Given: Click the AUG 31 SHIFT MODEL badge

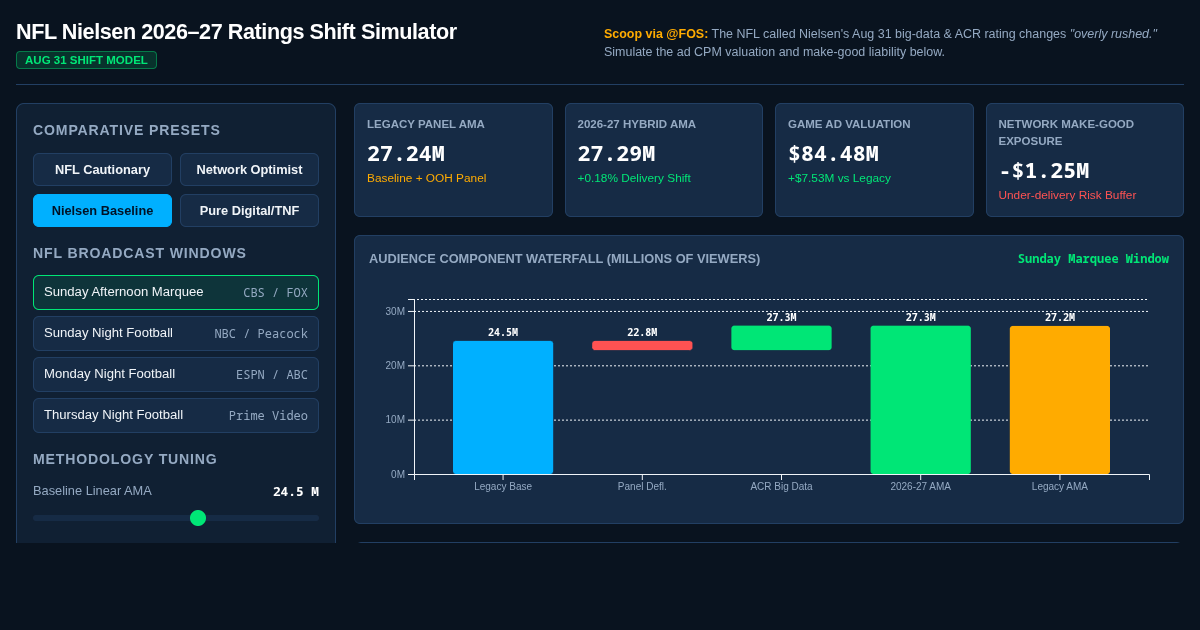Looking at the screenshot, I should 86,60.
